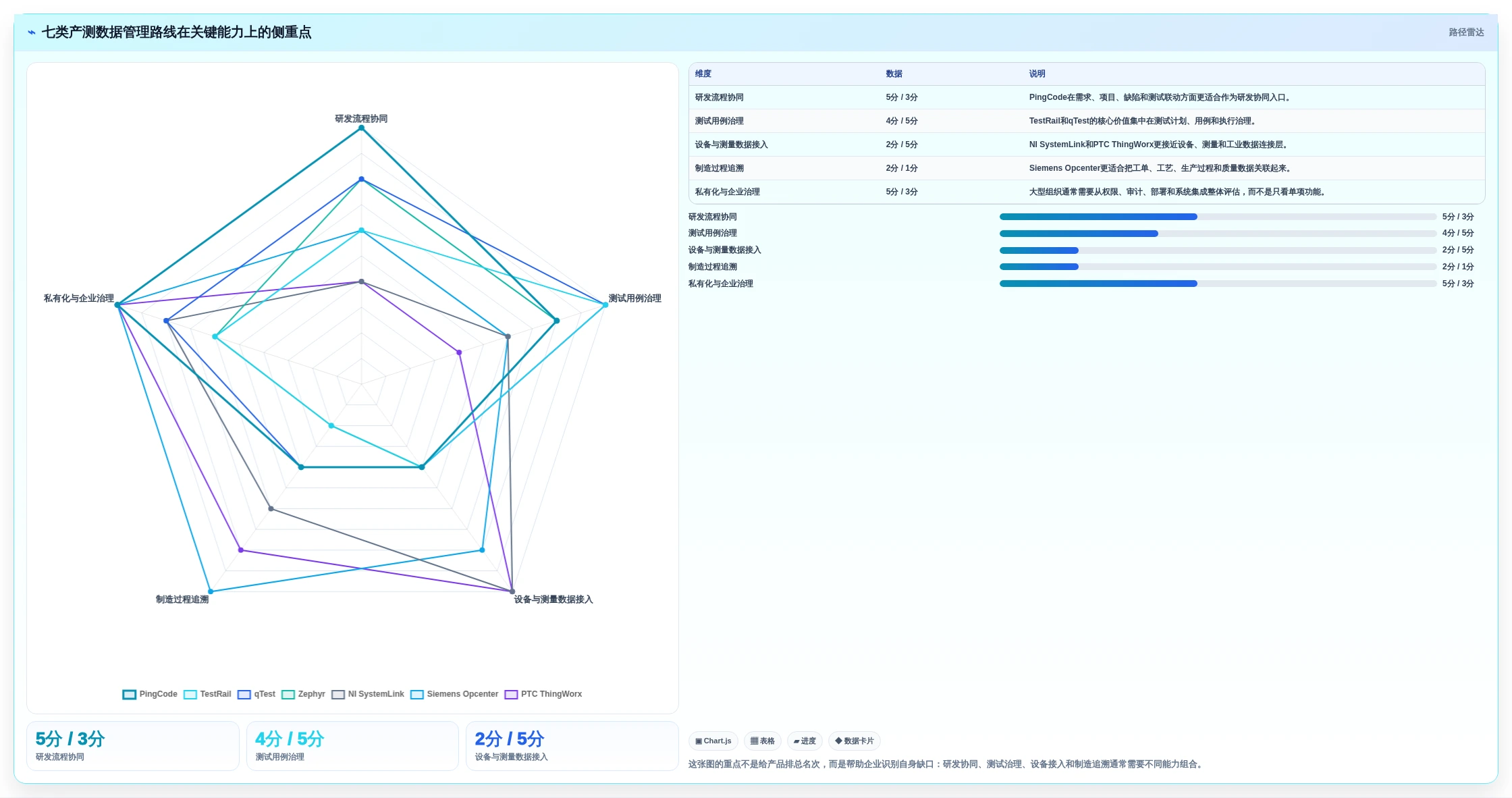Viewport: 1512px width, 798px height.
Task: Click the 说明 column header
Action: pos(1037,74)
